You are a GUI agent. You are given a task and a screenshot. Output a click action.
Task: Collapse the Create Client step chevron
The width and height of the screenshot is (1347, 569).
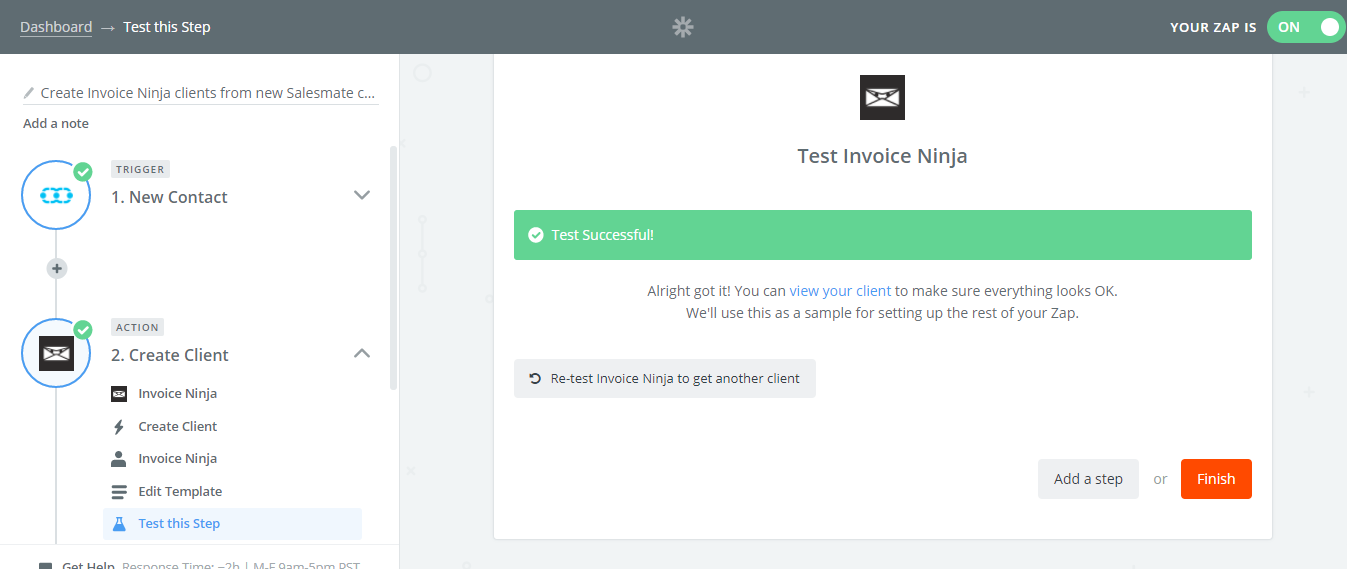362,353
